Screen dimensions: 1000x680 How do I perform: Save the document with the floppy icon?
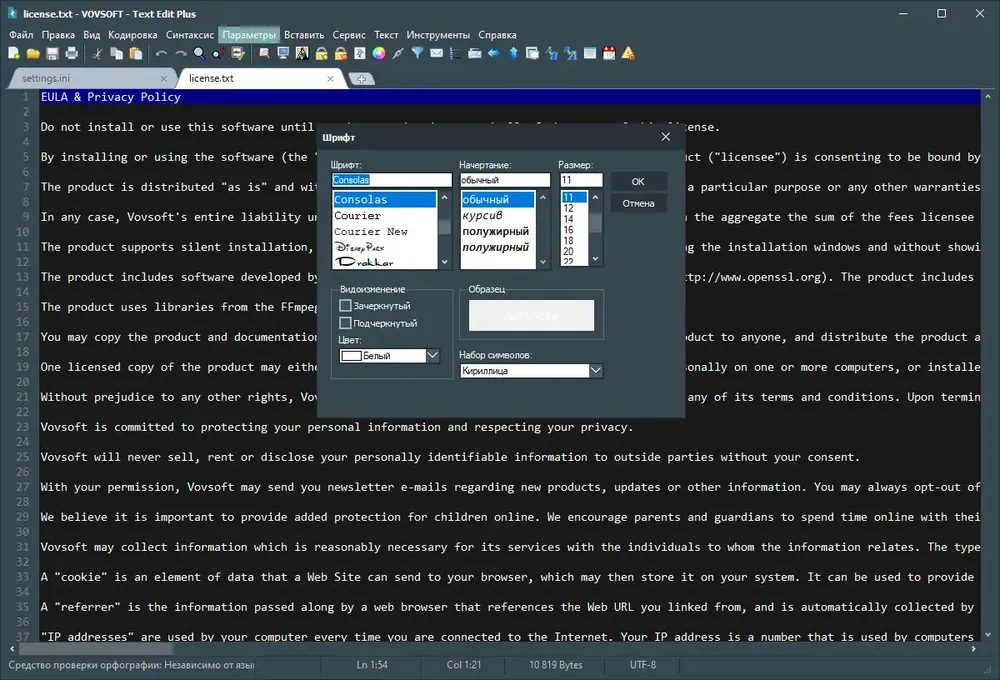click(x=52, y=54)
